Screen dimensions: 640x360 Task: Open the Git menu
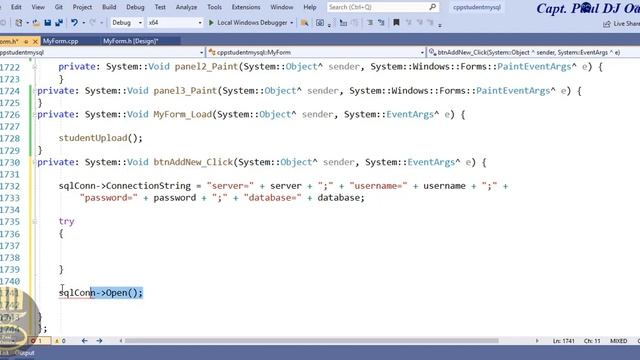59,7
